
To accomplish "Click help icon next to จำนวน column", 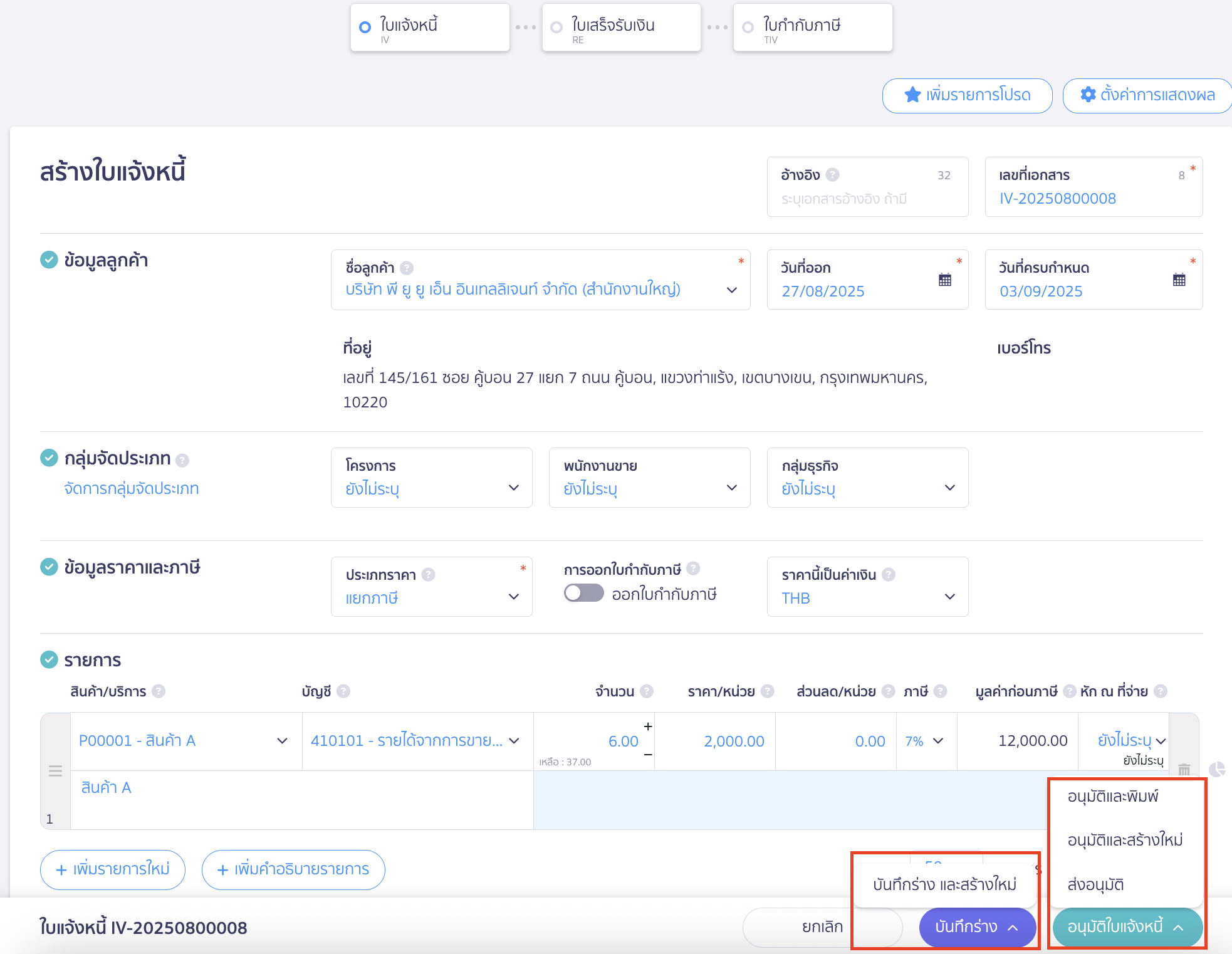I will [x=647, y=691].
